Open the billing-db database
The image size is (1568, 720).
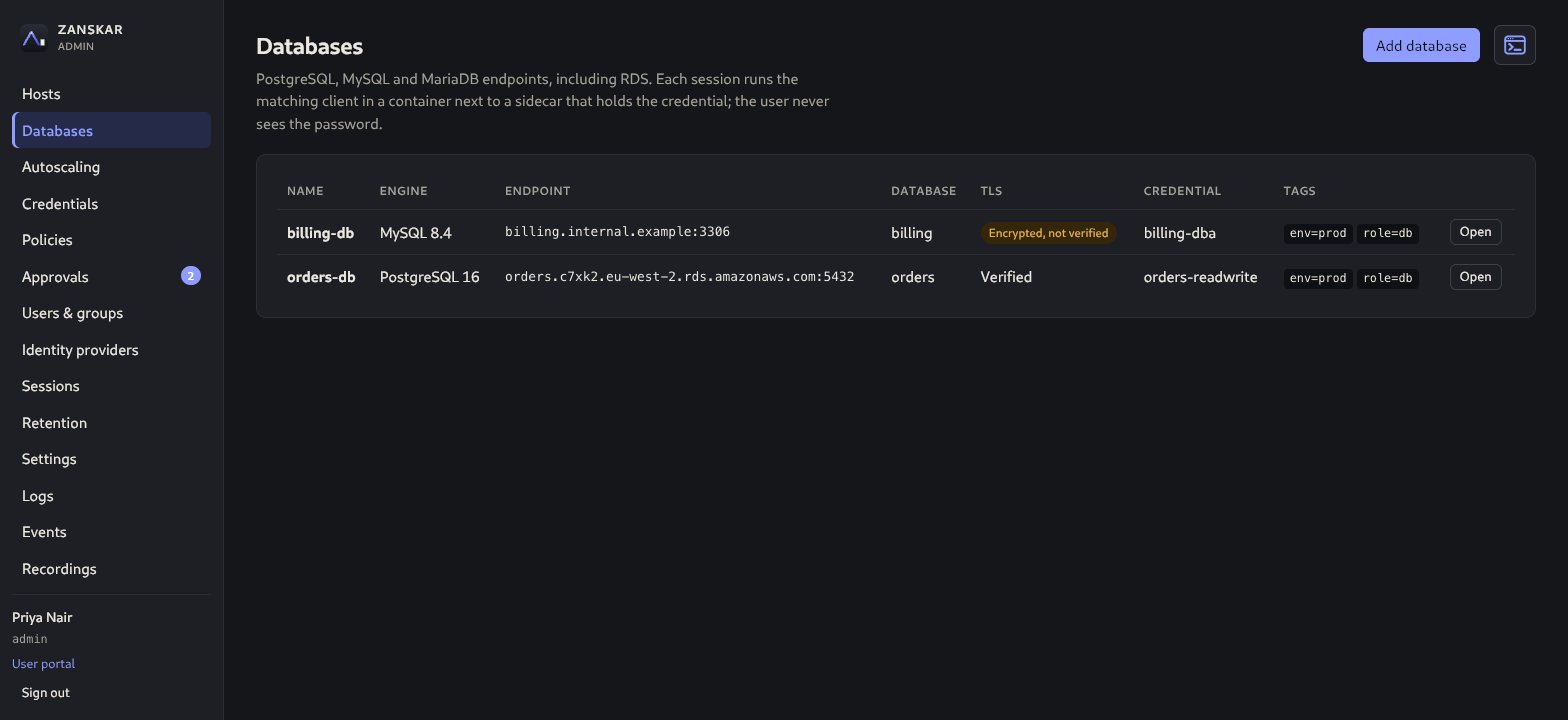pos(1475,232)
